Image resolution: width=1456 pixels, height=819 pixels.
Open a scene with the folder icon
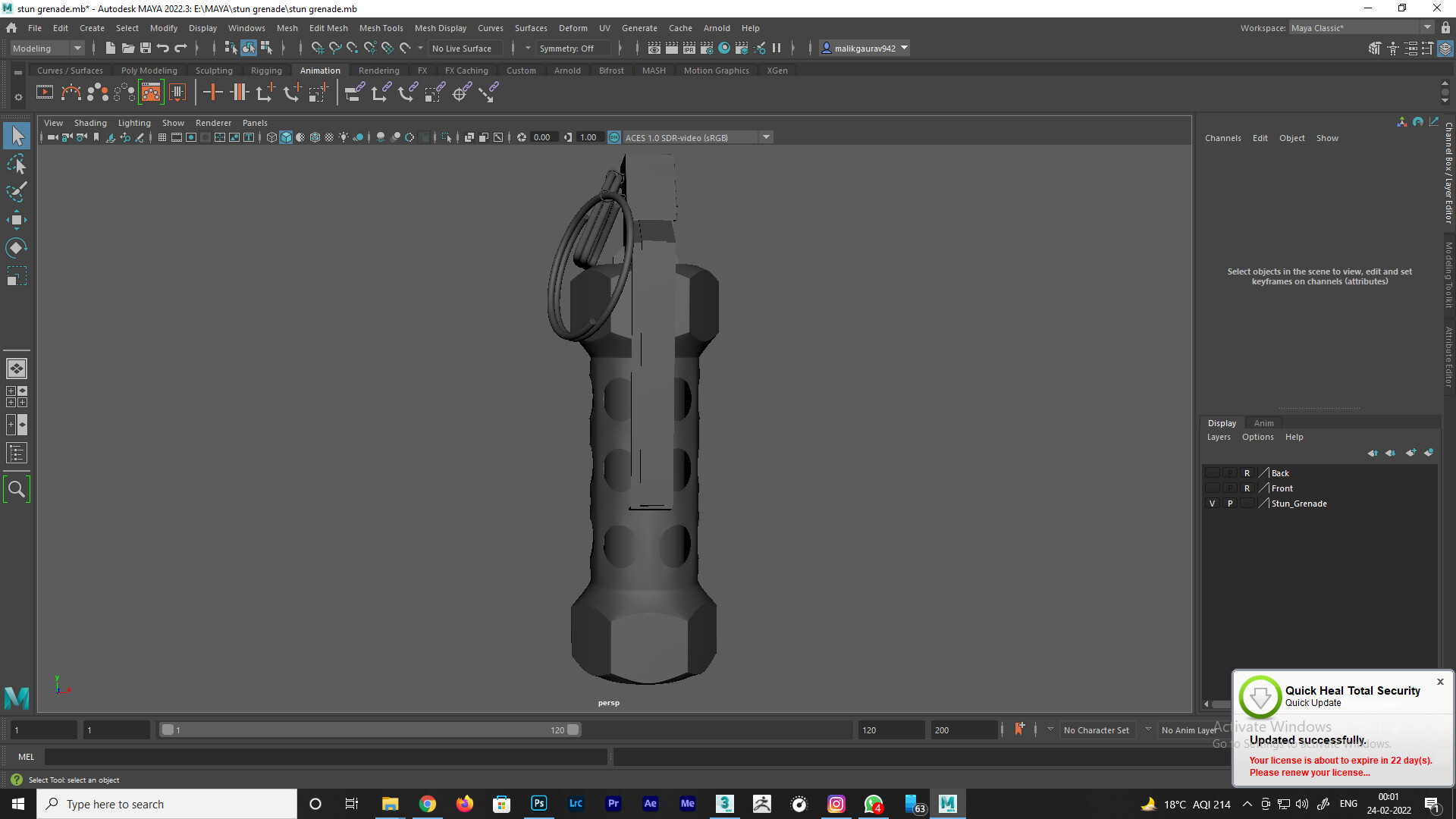tap(127, 48)
